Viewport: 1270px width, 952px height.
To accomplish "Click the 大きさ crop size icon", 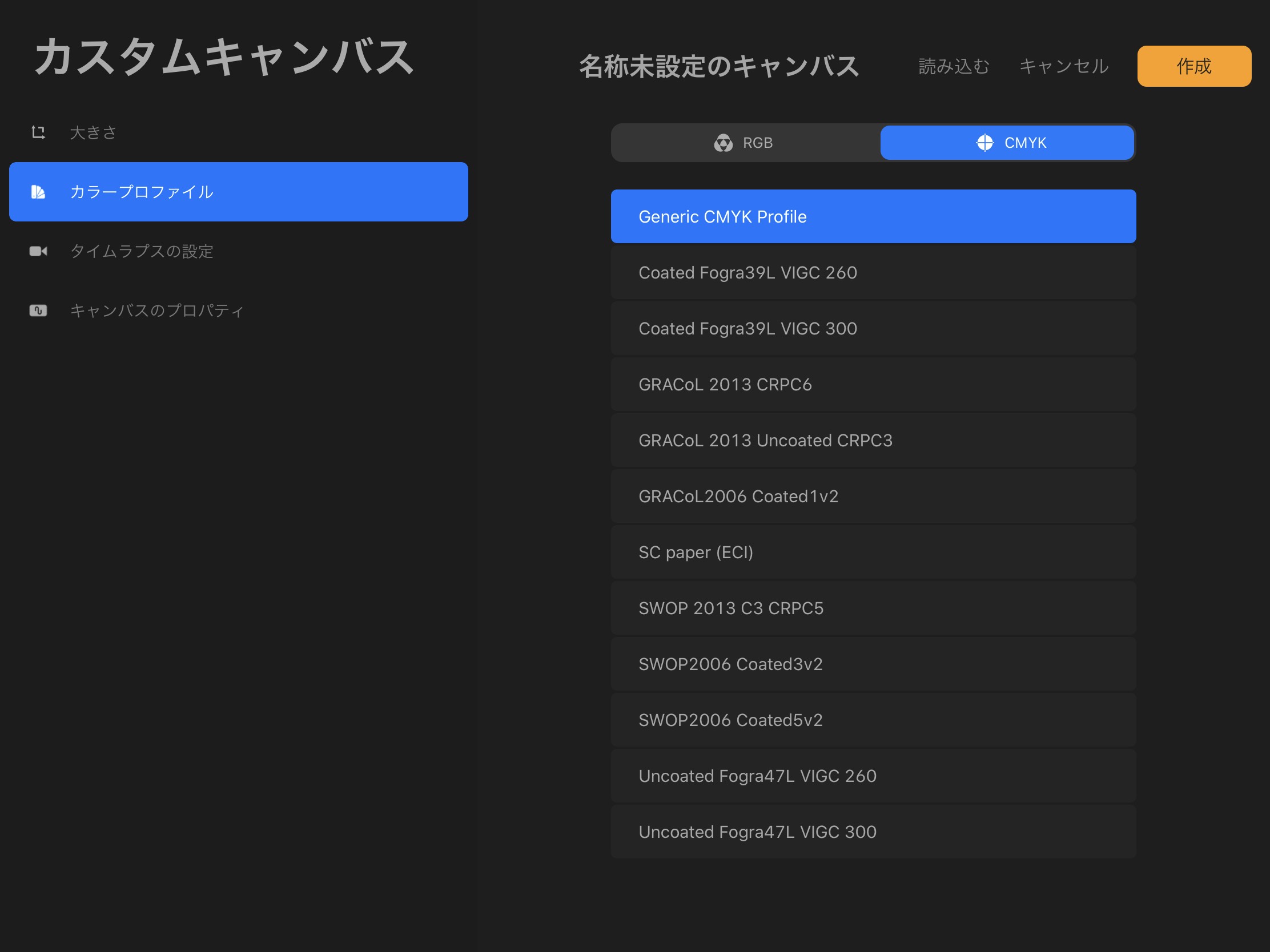I will coord(38,132).
